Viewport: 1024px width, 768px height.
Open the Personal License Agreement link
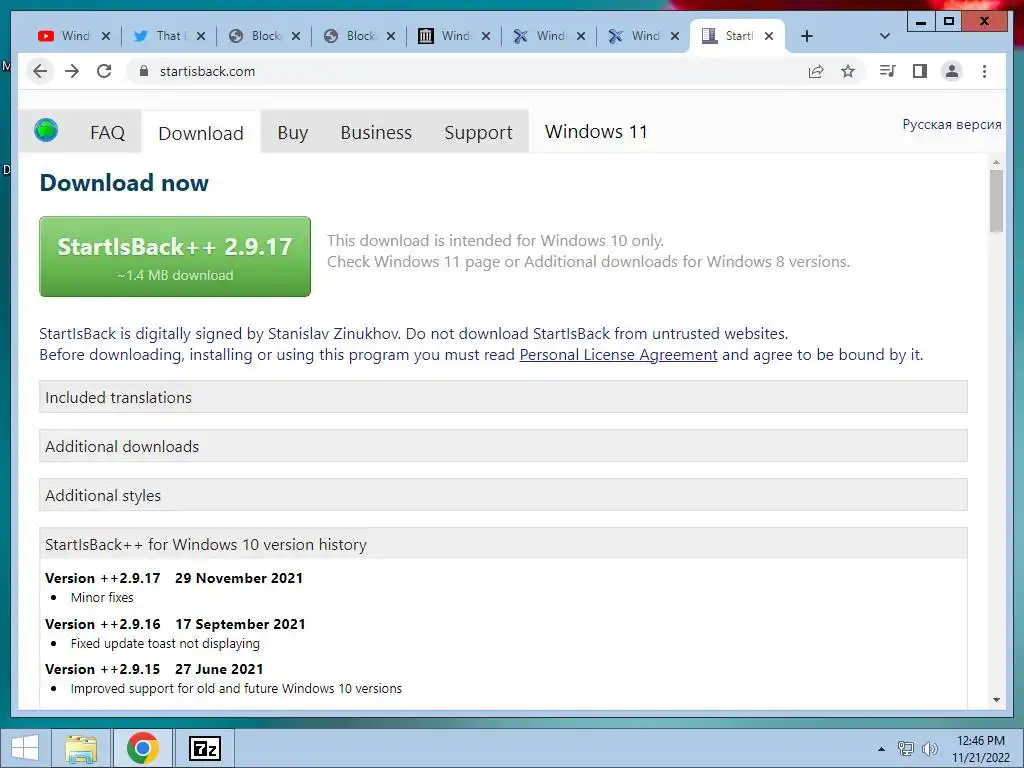tap(618, 355)
